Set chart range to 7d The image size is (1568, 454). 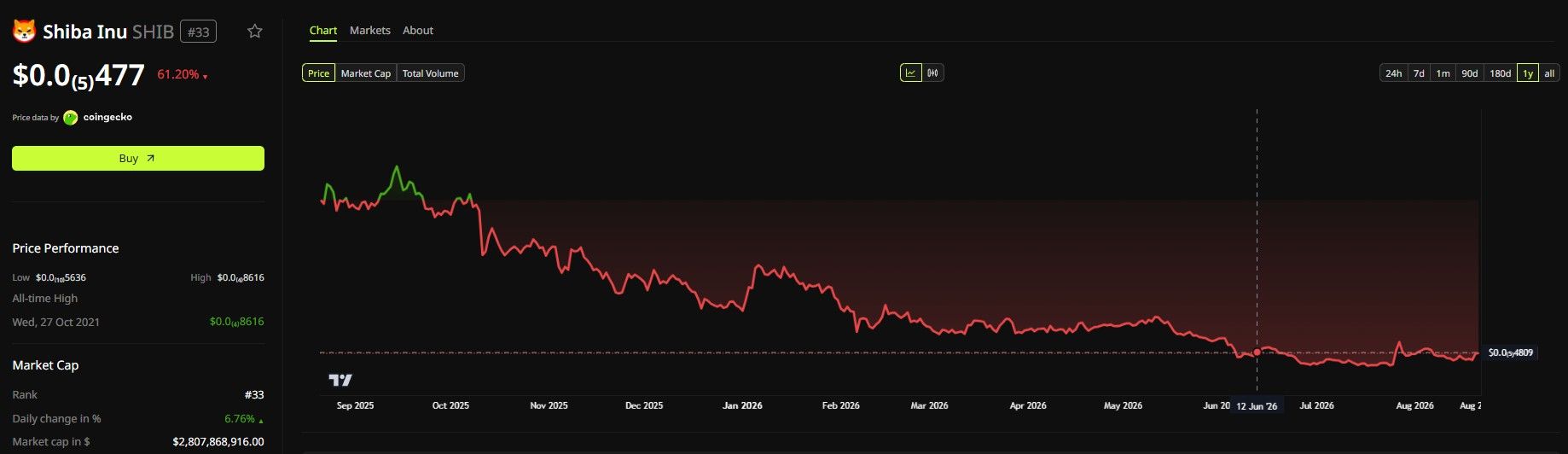click(1419, 73)
